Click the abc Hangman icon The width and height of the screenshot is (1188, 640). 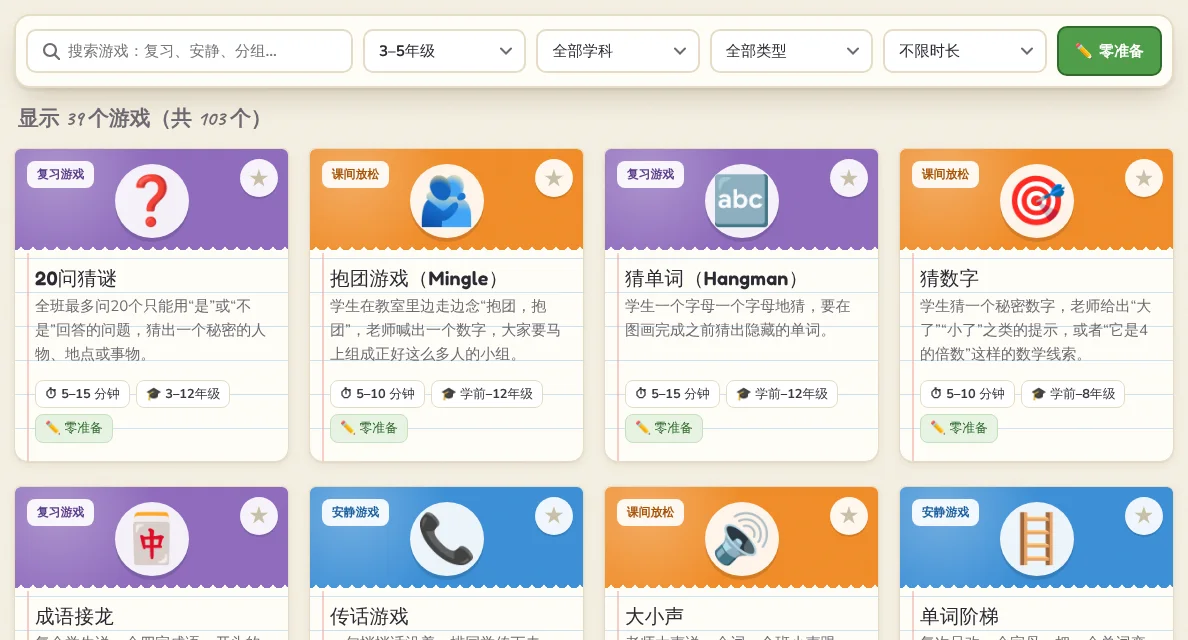pos(742,201)
